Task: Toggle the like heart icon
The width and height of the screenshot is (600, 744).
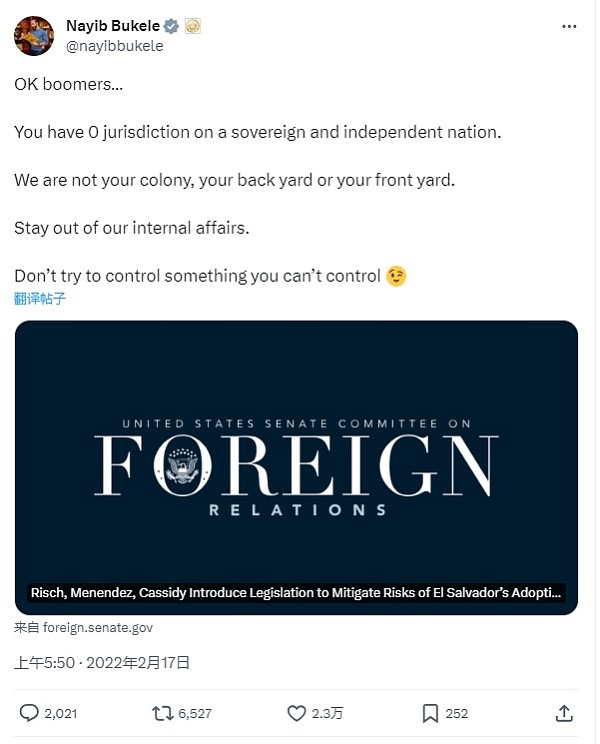Action: [296, 713]
